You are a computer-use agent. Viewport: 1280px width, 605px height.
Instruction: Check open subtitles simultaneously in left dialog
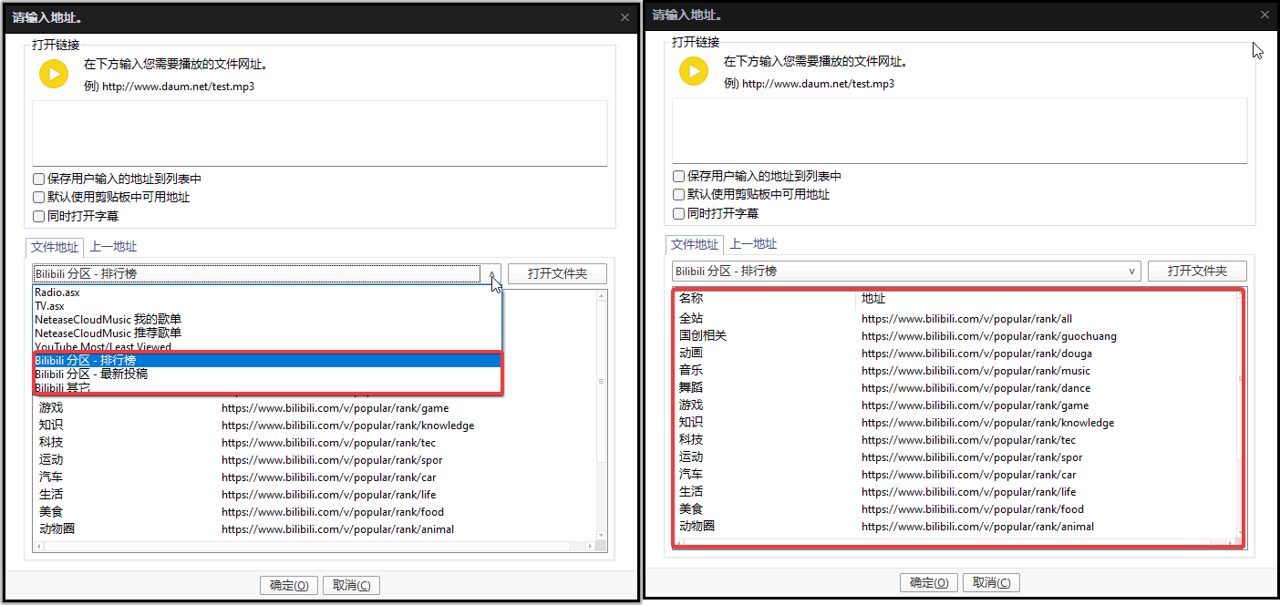pyautogui.click(x=39, y=215)
